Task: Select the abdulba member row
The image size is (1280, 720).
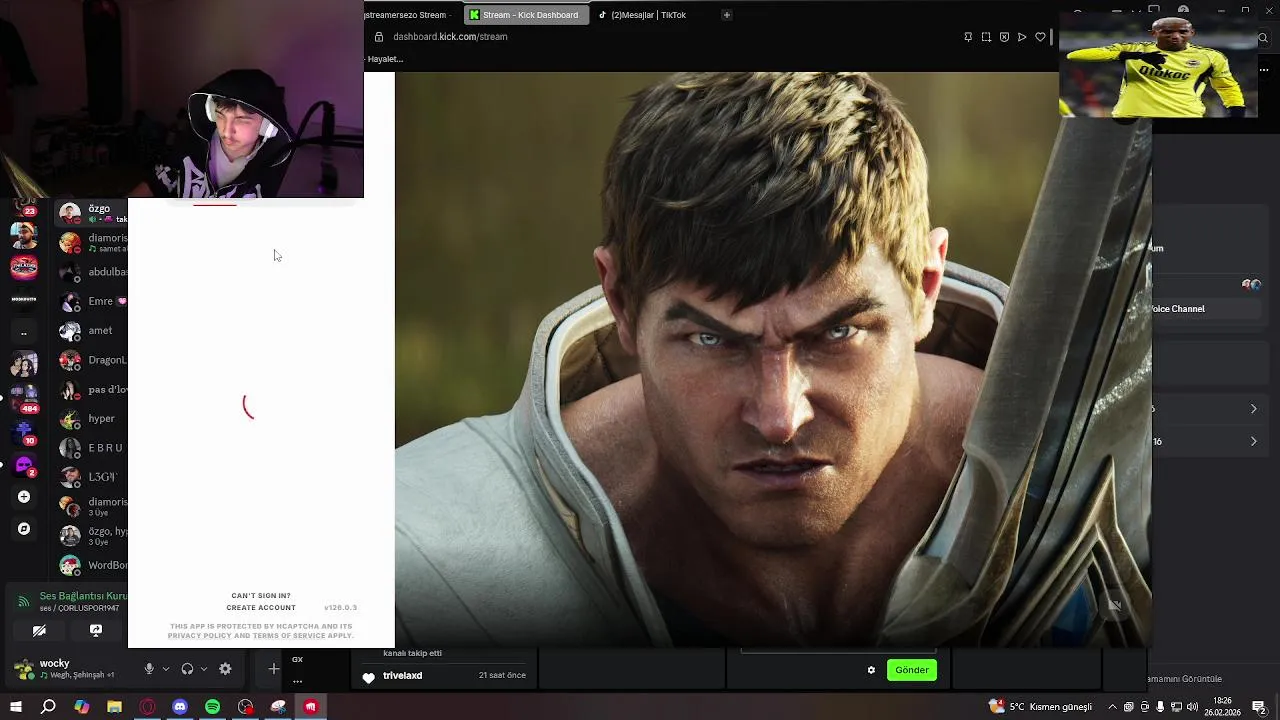Action: [92, 272]
